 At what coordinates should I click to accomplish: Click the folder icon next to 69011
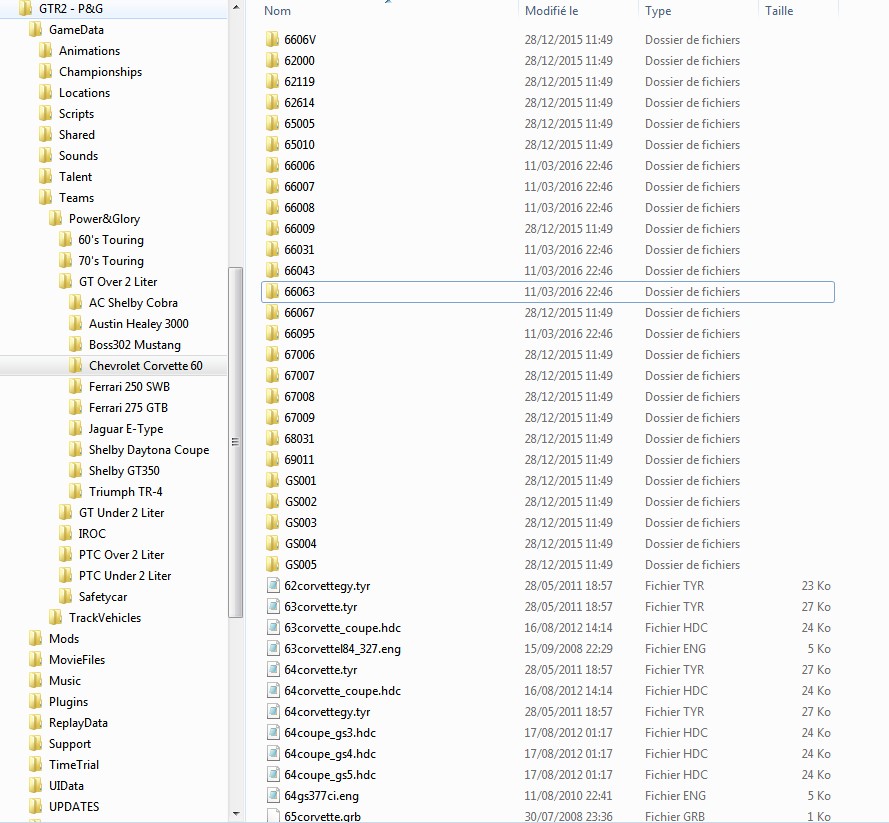[273, 459]
